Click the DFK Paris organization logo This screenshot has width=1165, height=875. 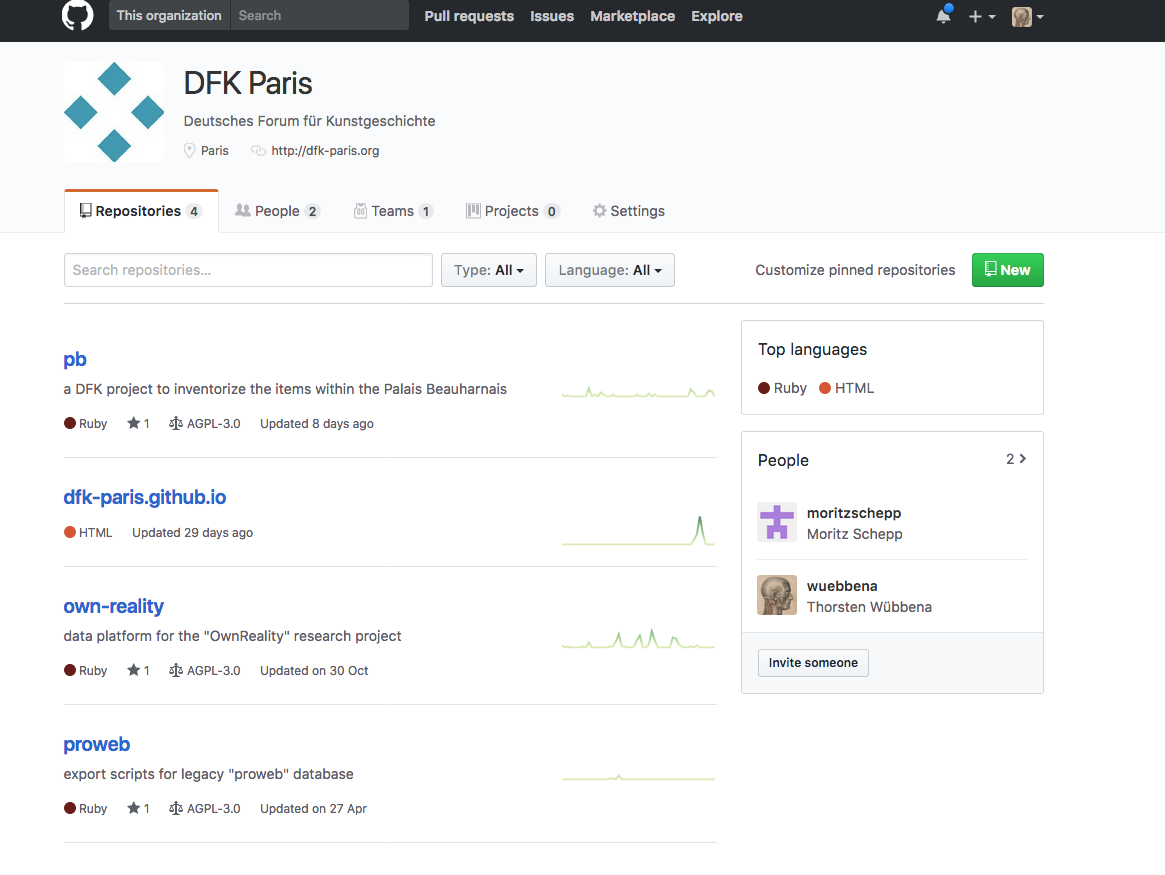(114, 112)
